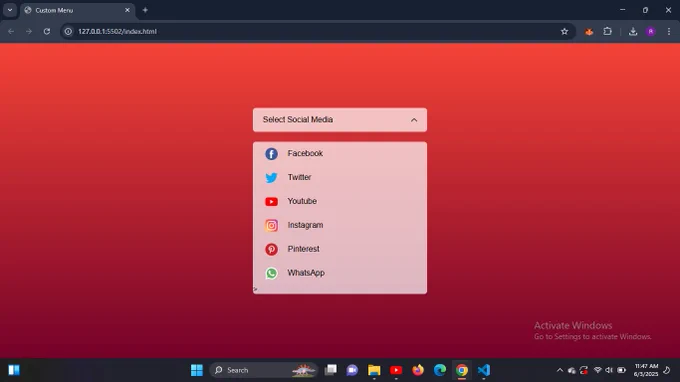Minimize the Chrome window
Image resolution: width=680 pixels, height=382 pixels.
[622, 10]
